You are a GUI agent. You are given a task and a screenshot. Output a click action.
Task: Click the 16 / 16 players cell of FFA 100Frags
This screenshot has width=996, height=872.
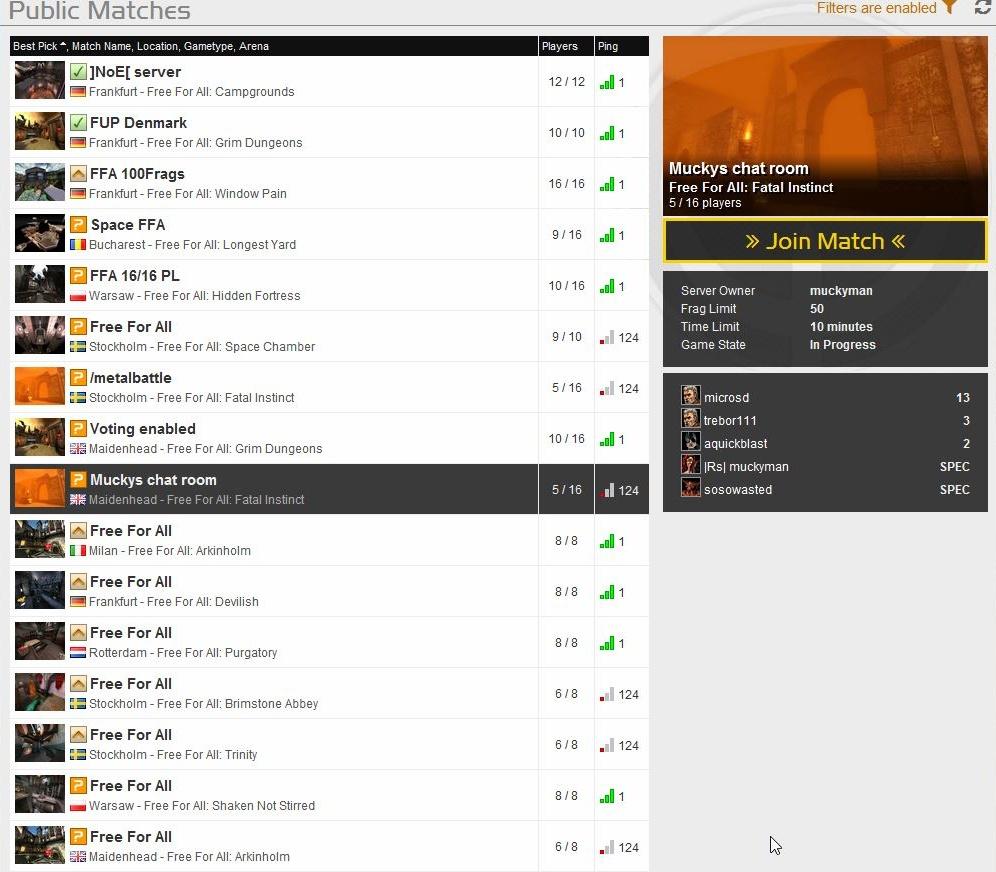[x=567, y=184]
